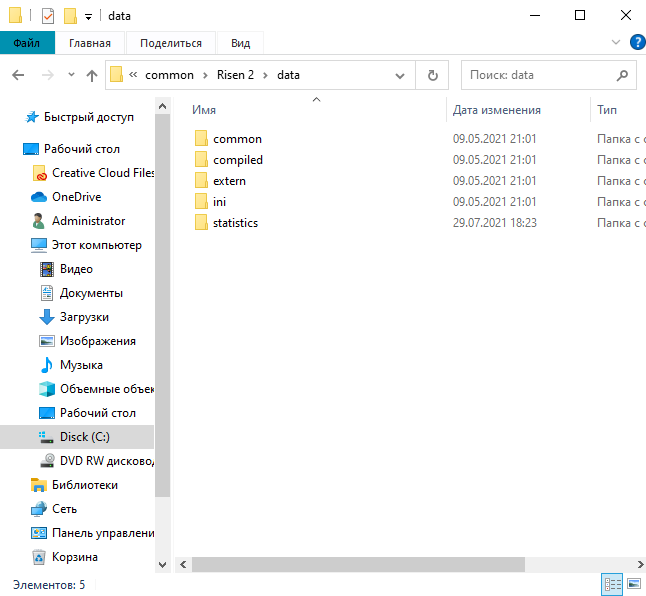
Task: Expand the chevron after common breadcrumb
Action: [205, 75]
